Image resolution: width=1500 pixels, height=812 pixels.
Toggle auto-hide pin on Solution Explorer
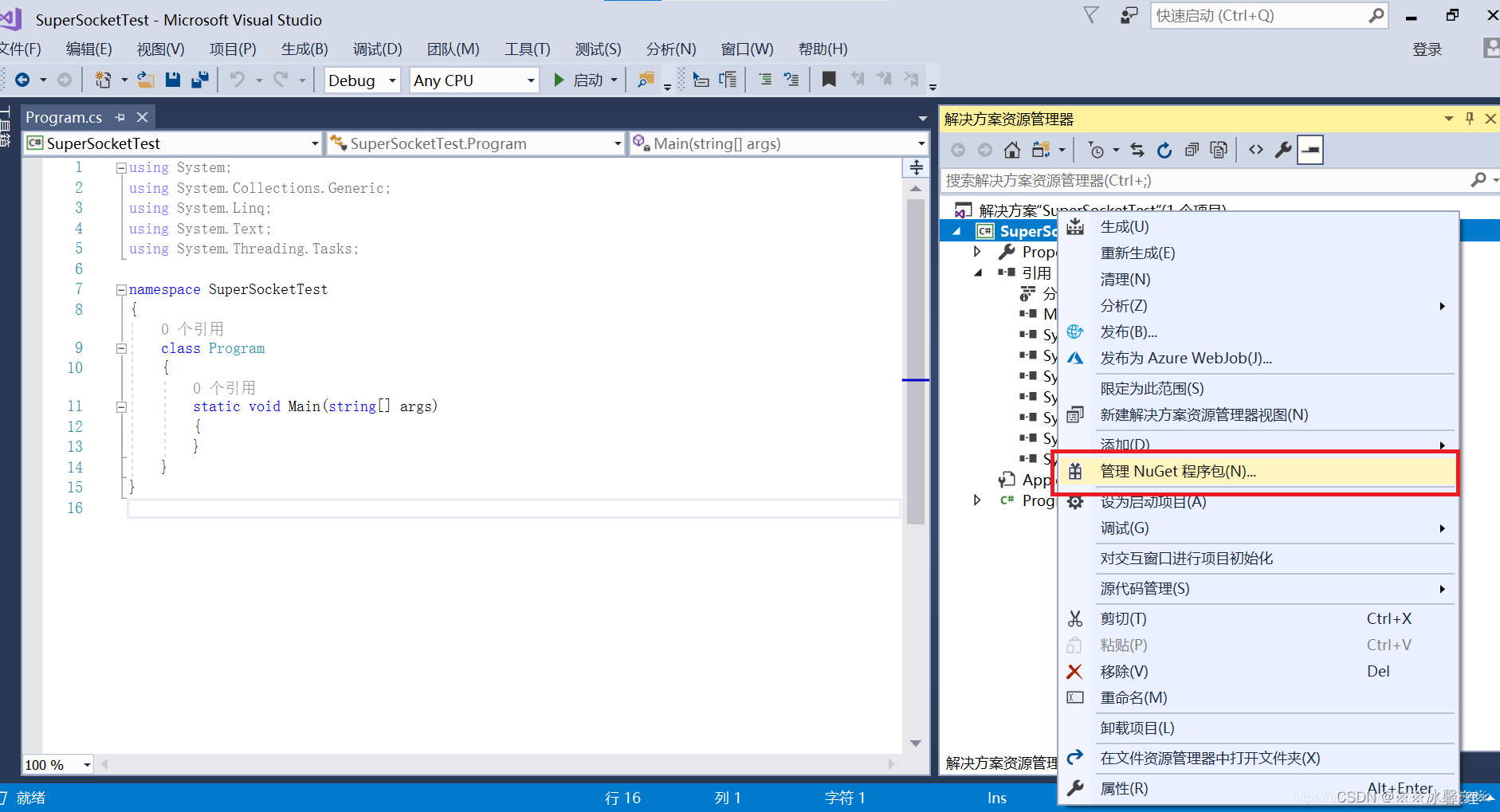pyautogui.click(x=1469, y=118)
